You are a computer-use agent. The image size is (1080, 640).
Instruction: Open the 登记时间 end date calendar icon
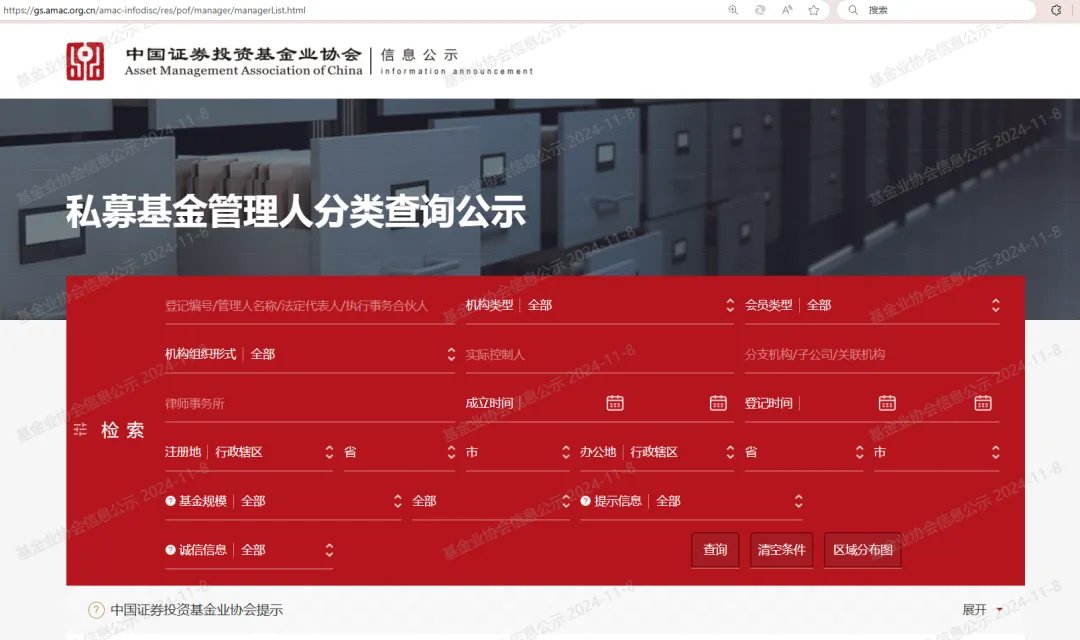point(983,403)
